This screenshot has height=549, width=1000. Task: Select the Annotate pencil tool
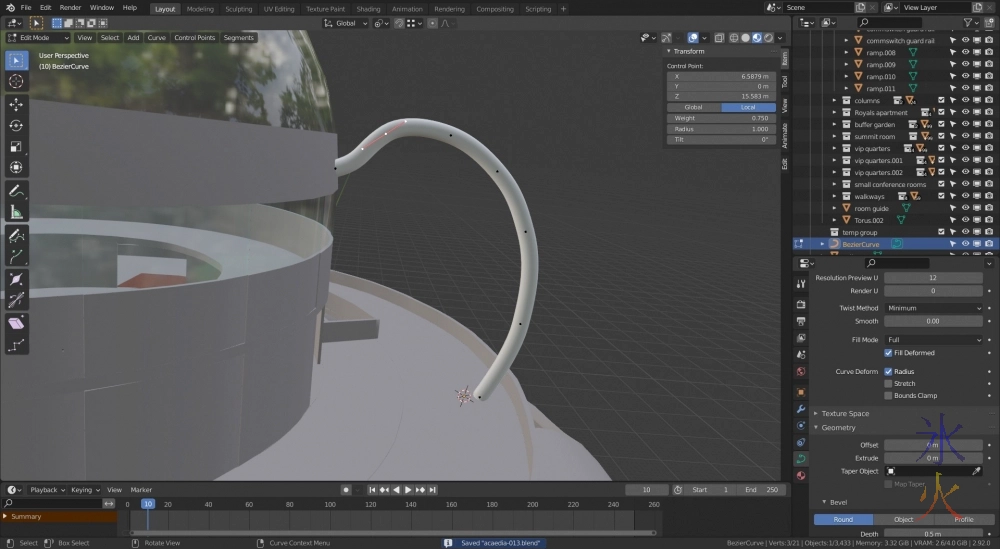[x=16, y=190]
